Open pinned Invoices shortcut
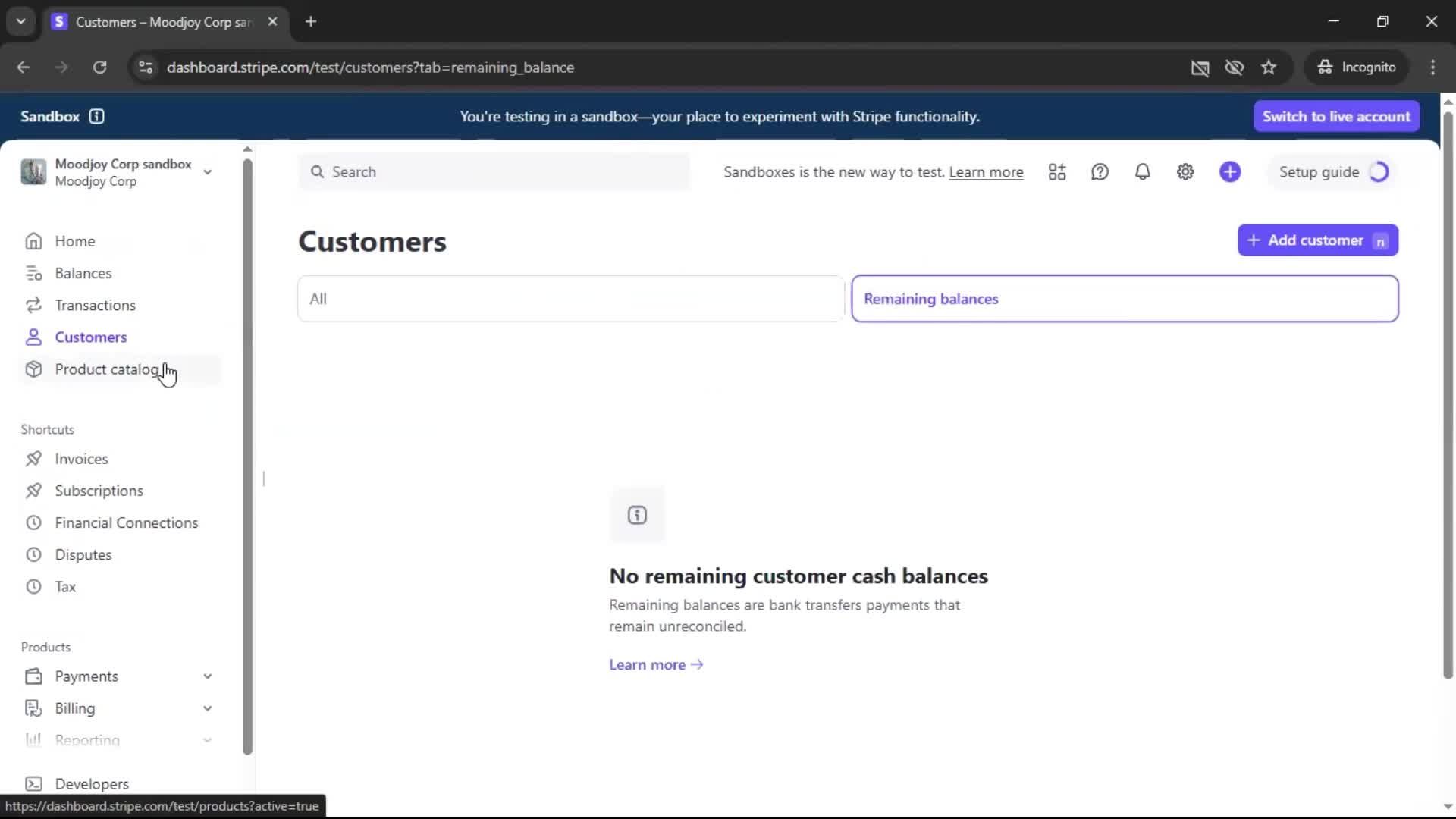Image resolution: width=1456 pixels, height=819 pixels. (81, 459)
